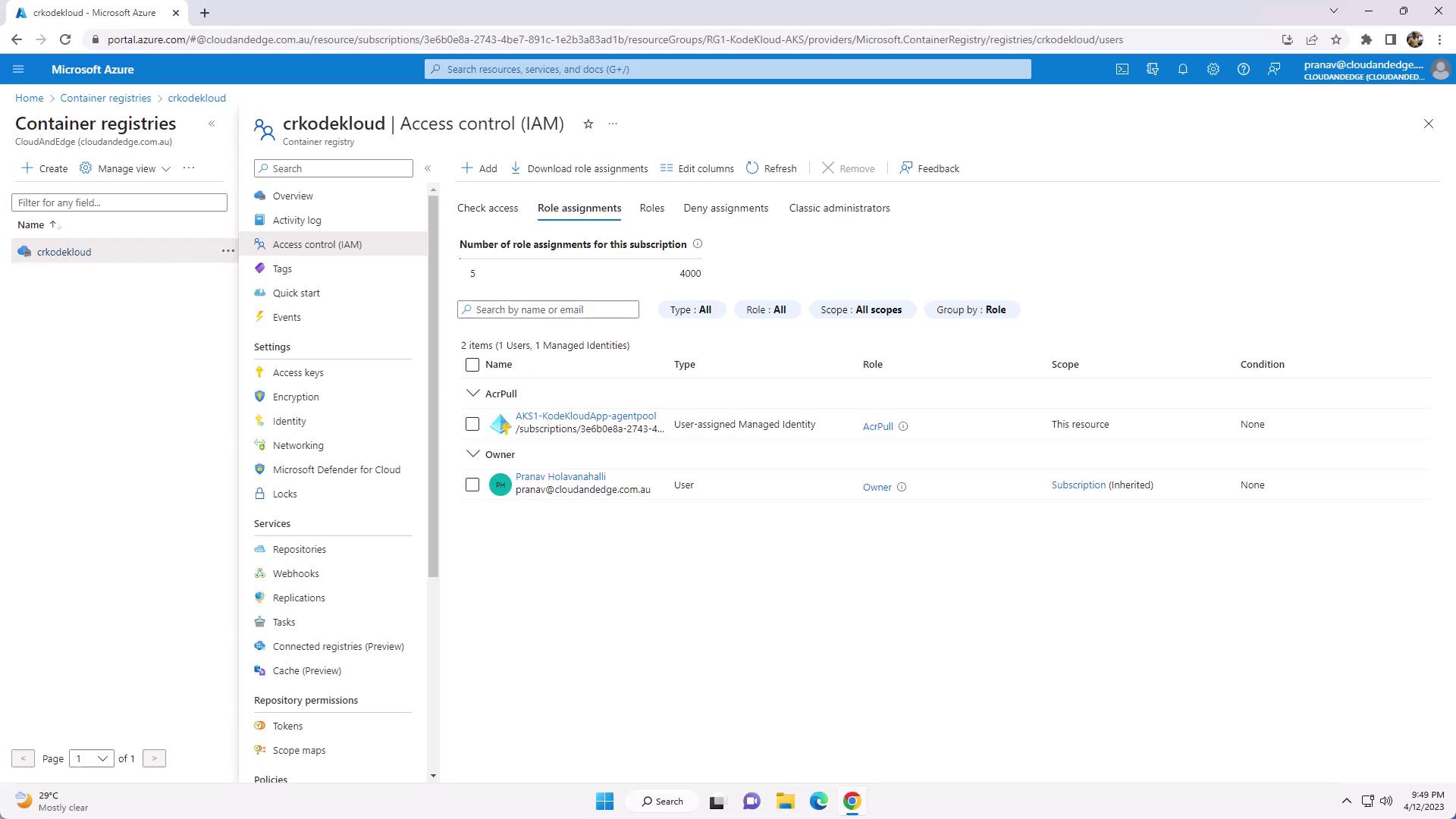
Task: Open the Azure portal hamburger menu
Action: click(x=18, y=69)
